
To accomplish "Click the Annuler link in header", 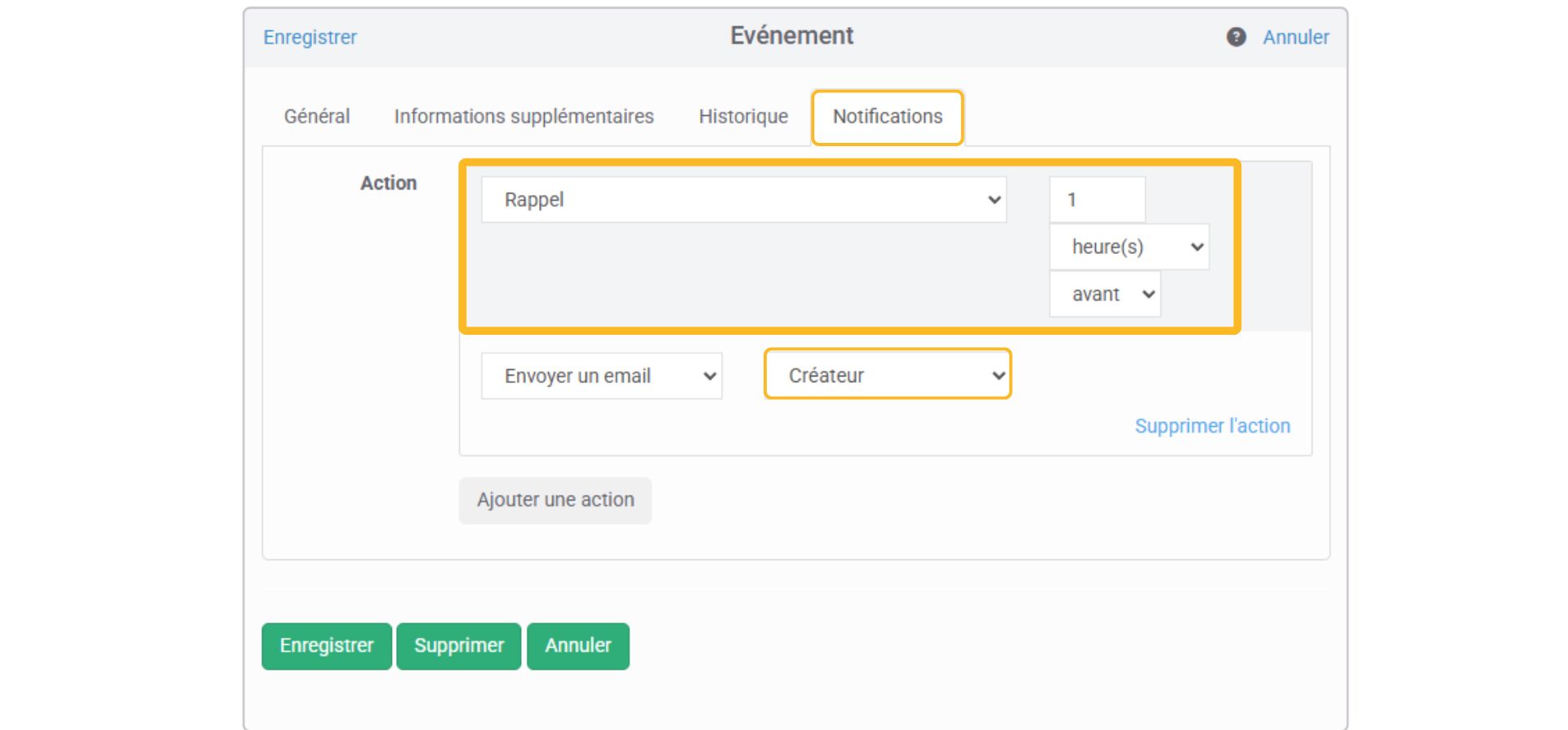I will point(1295,38).
